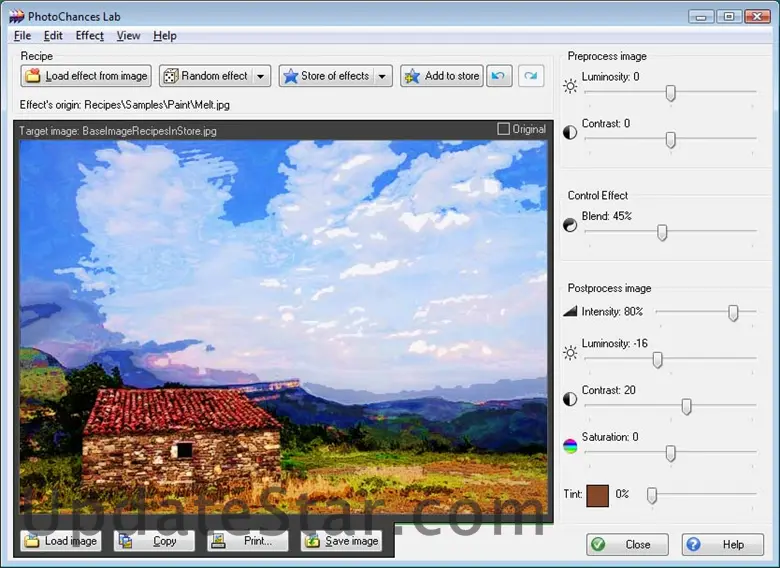Click the brown Tint color swatch
The height and width of the screenshot is (568, 780).
pos(598,495)
